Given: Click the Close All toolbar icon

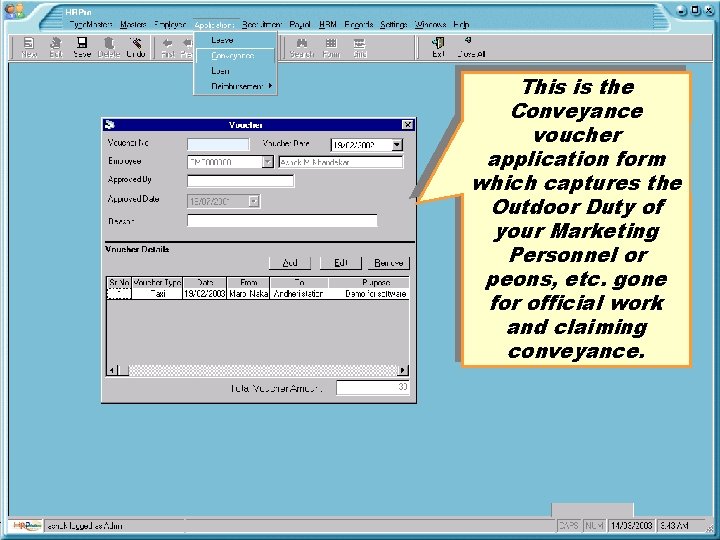Looking at the screenshot, I should tap(471, 47).
